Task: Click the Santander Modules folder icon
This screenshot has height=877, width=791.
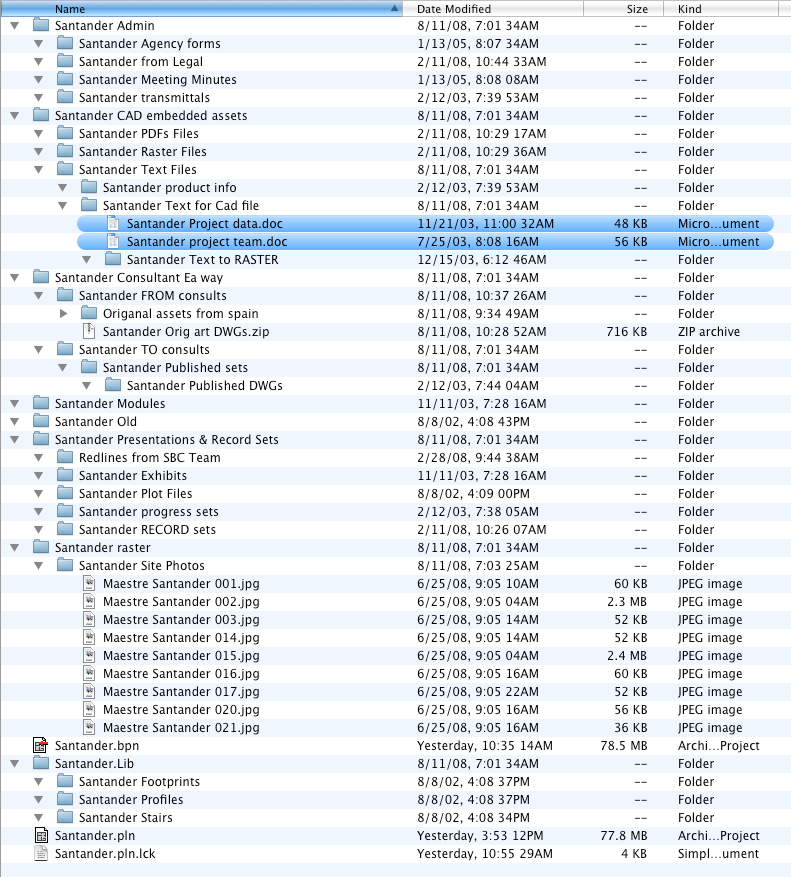Action: [41, 403]
